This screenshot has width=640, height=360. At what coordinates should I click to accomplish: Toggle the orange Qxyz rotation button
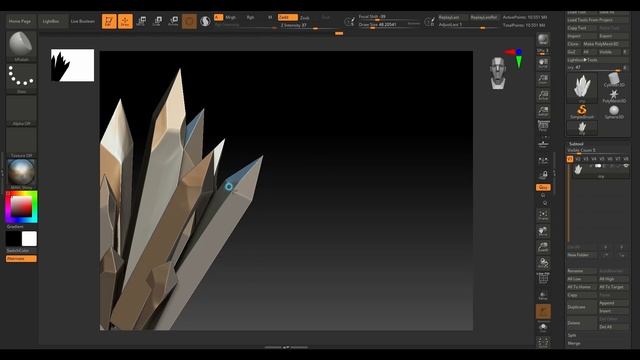coord(543,187)
